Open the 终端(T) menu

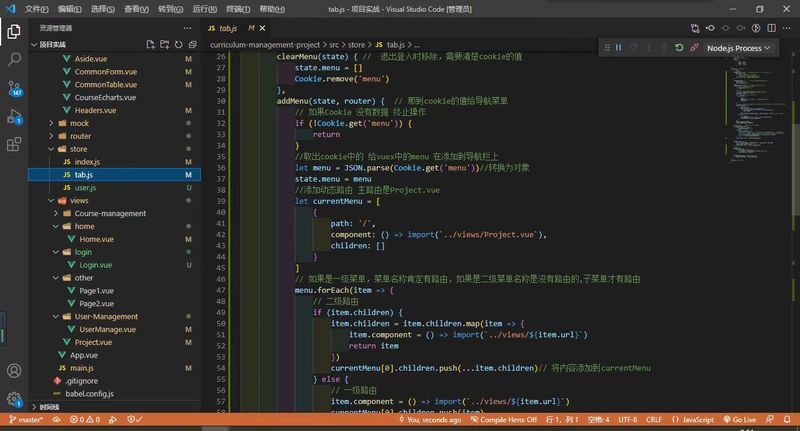click(x=238, y=9)
